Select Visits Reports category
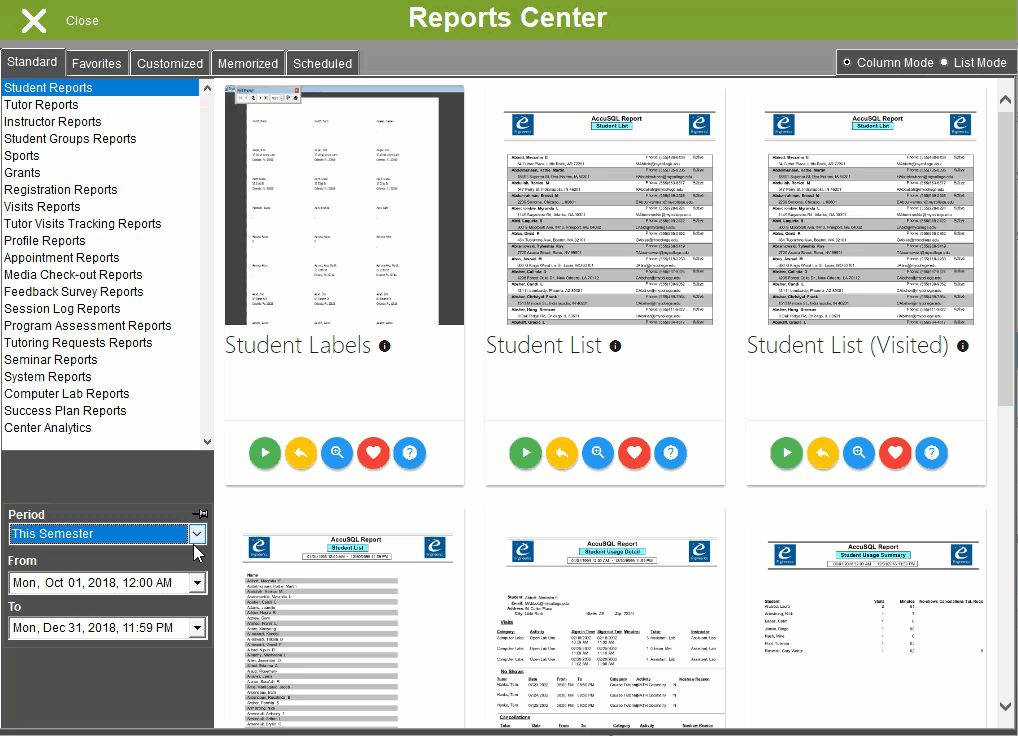 pyautogui.click(x=101, y=206)
